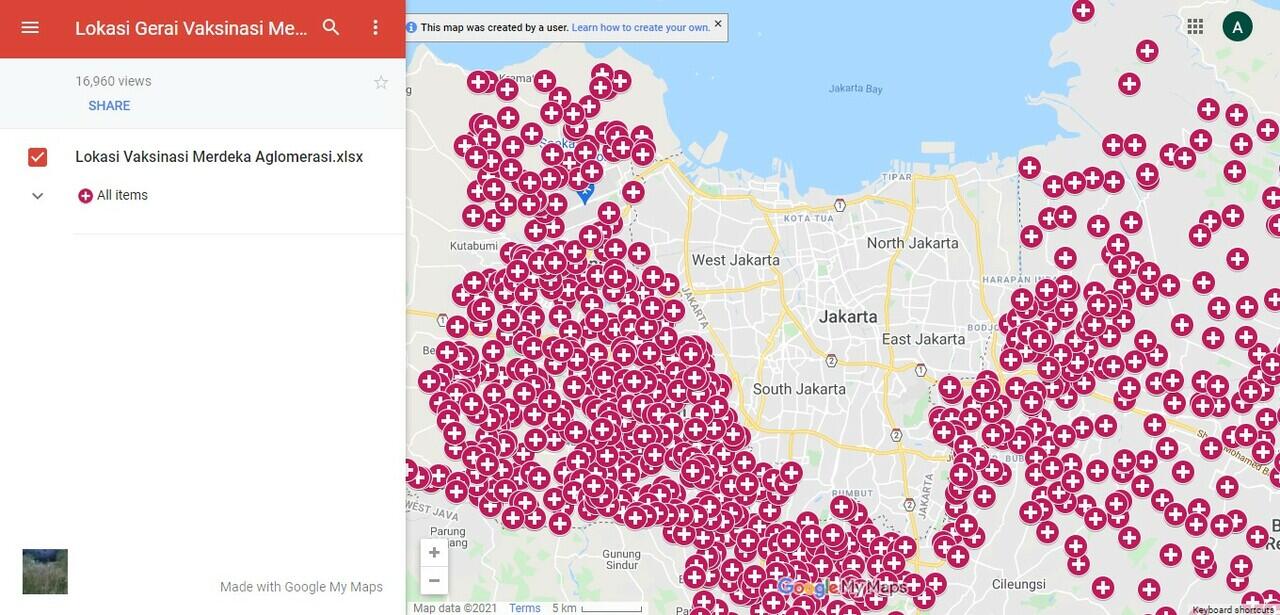Toggle Lokasi Vaksinasi Merdeka Aglomerasi layer checkbox

coord(37,157)
